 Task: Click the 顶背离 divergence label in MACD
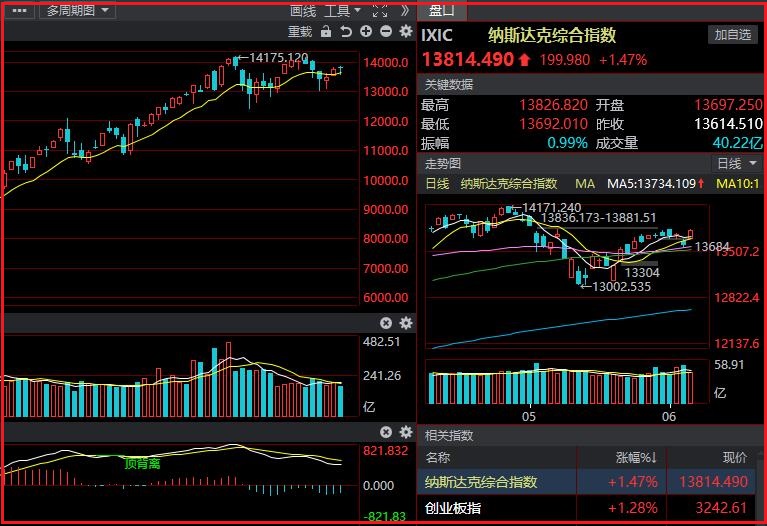[x=142, y=463]
